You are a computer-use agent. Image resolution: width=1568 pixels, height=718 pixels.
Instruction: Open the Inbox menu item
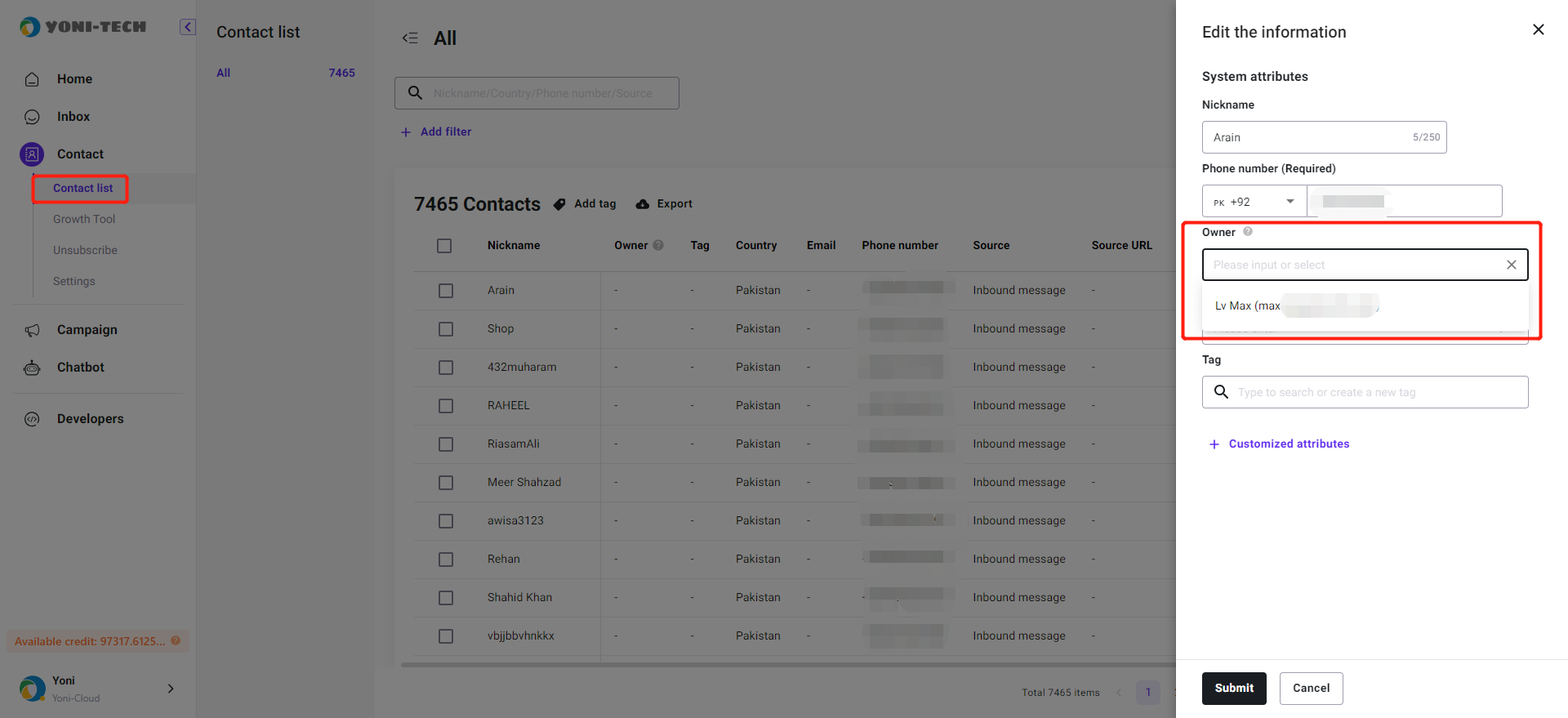coord(73,117)
